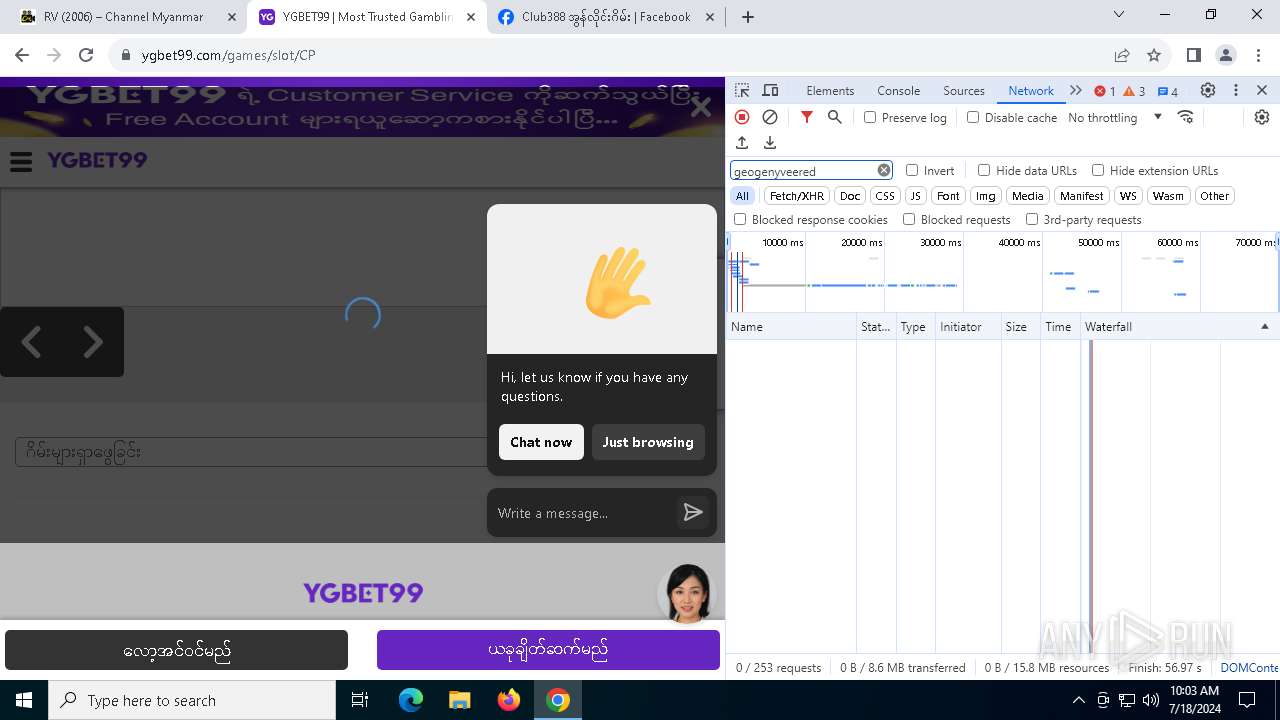
Task: Clear the geogenyveered filter text
Action: pos(884,170)
